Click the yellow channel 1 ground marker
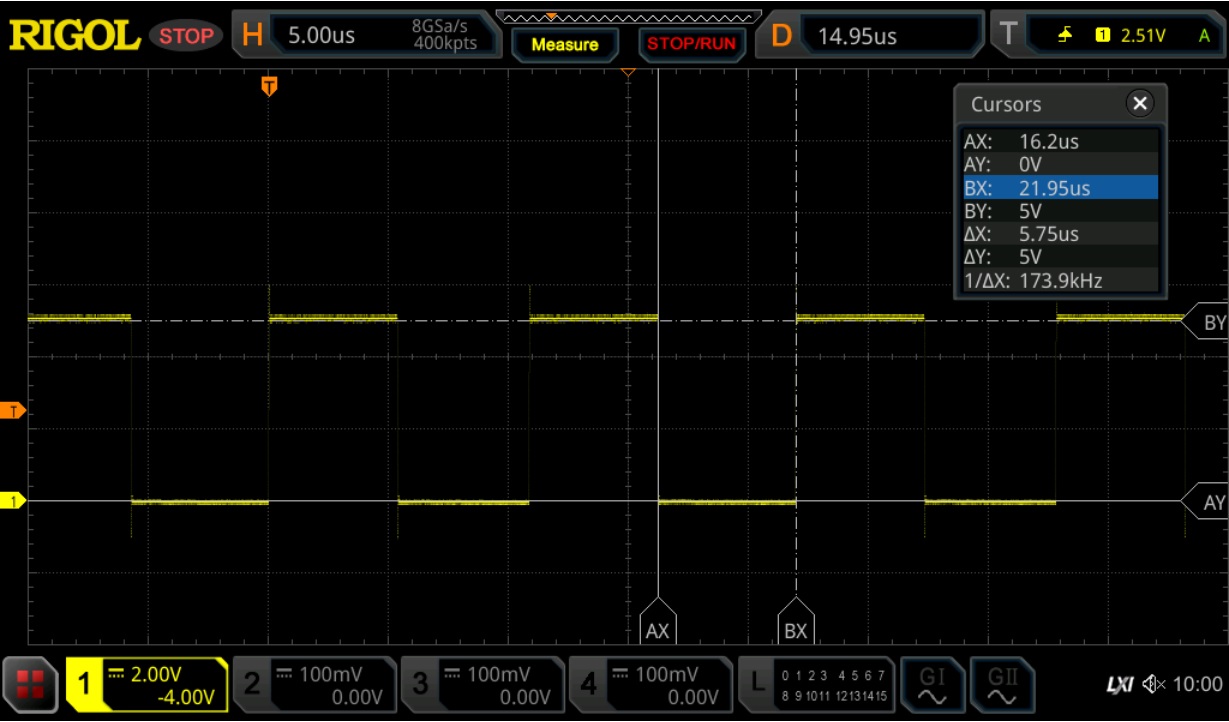The width and height of the screenshot is (1229, 722). tap(12, 501)
